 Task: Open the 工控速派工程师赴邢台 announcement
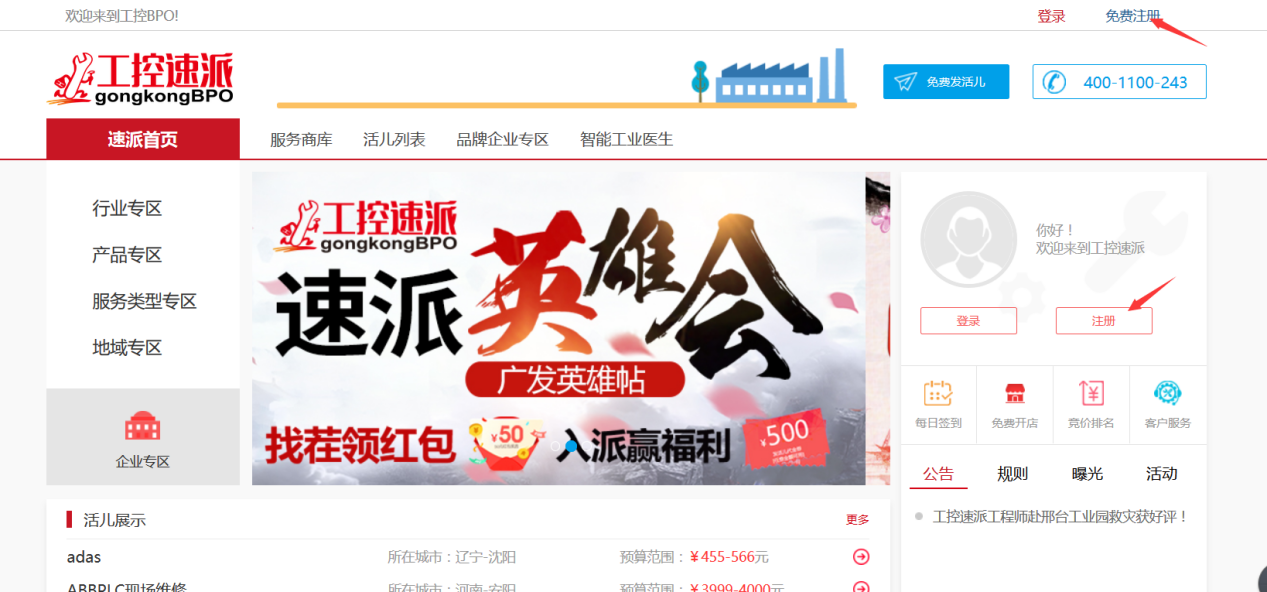coord(1060,517)
